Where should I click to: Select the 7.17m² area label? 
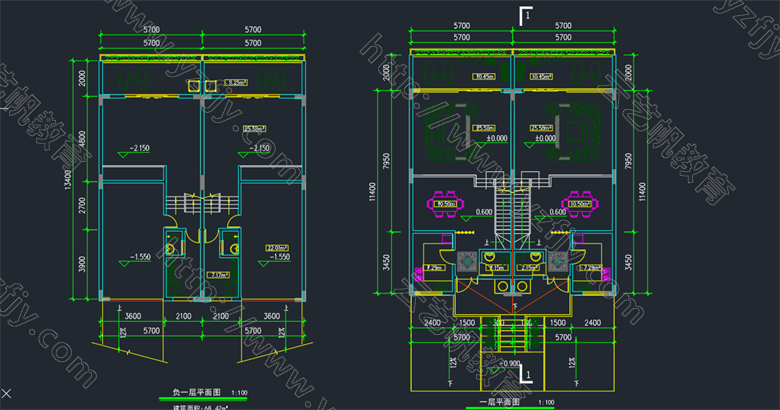[x=218, y=275]
